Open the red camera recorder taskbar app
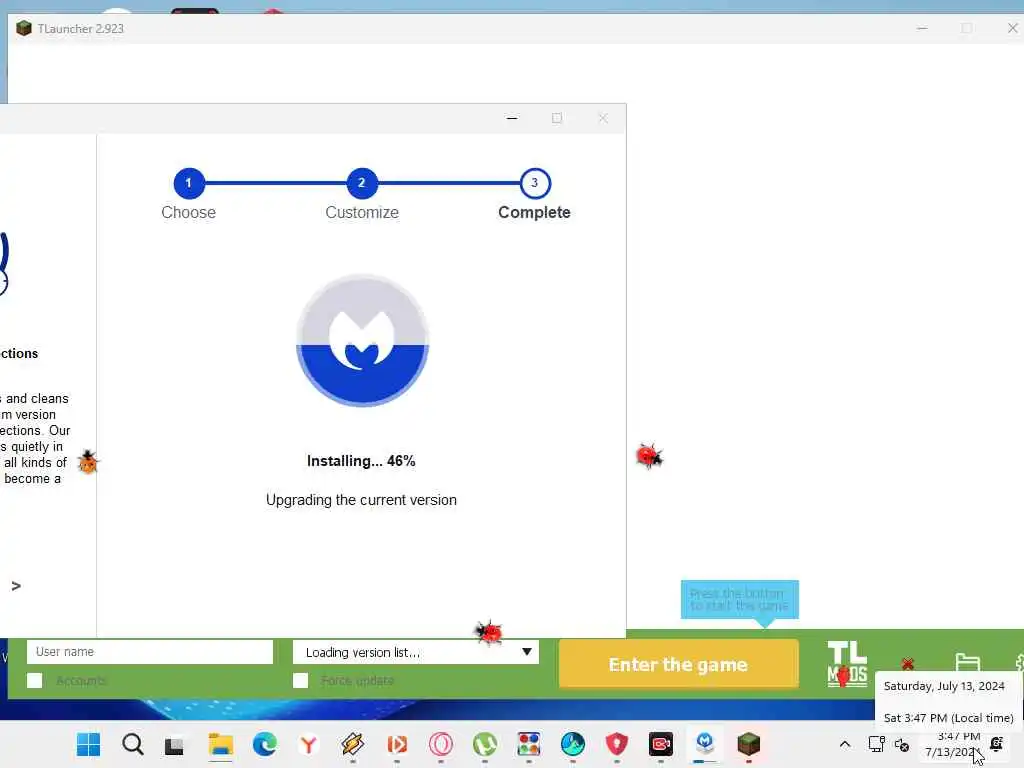Image resolution: width=1024 pixels, height=768 pixels. pyautogui.click(x=661, y=744)
